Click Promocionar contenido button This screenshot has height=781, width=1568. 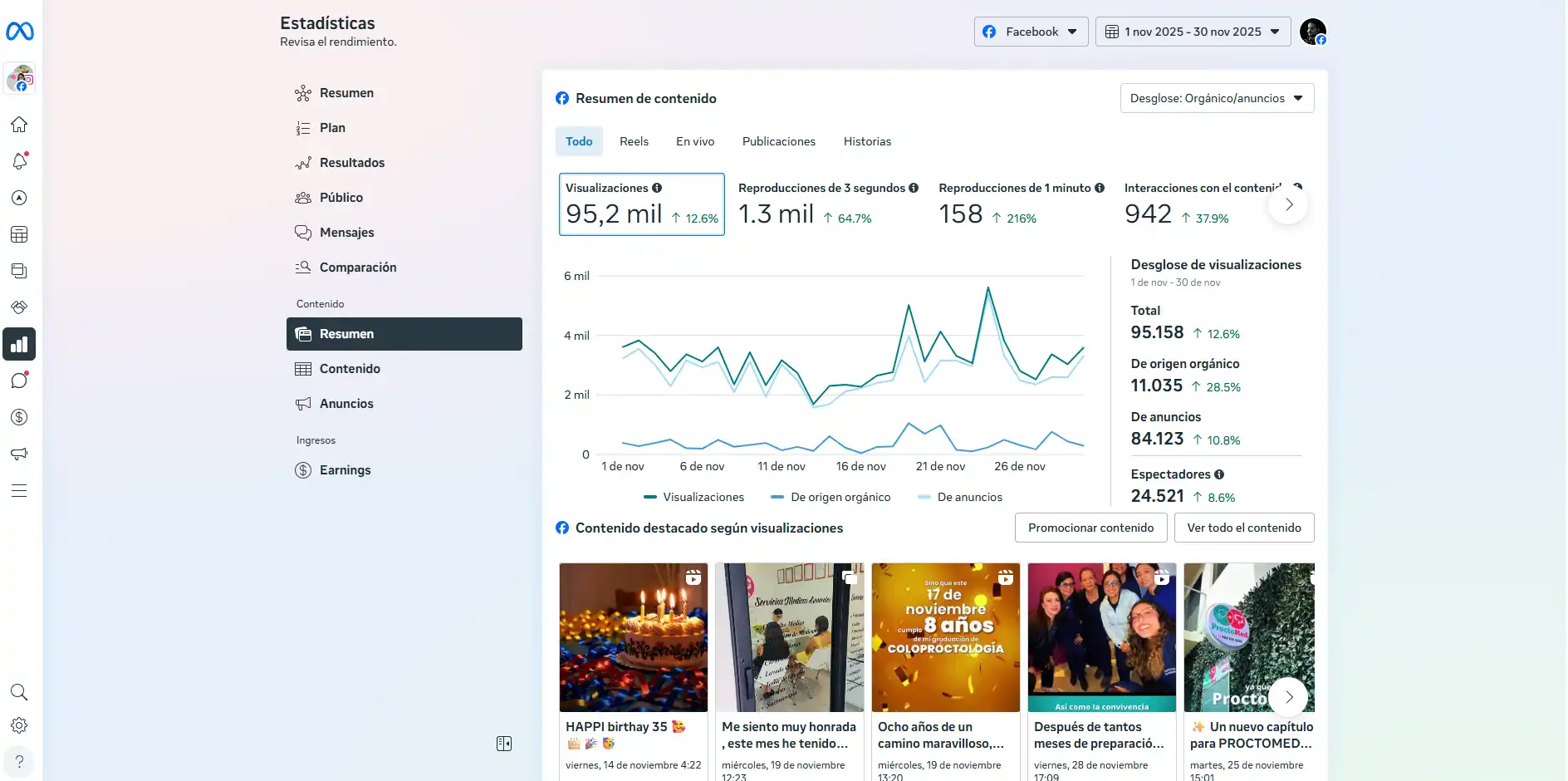pyautogui.click(x=1090, y=528)
